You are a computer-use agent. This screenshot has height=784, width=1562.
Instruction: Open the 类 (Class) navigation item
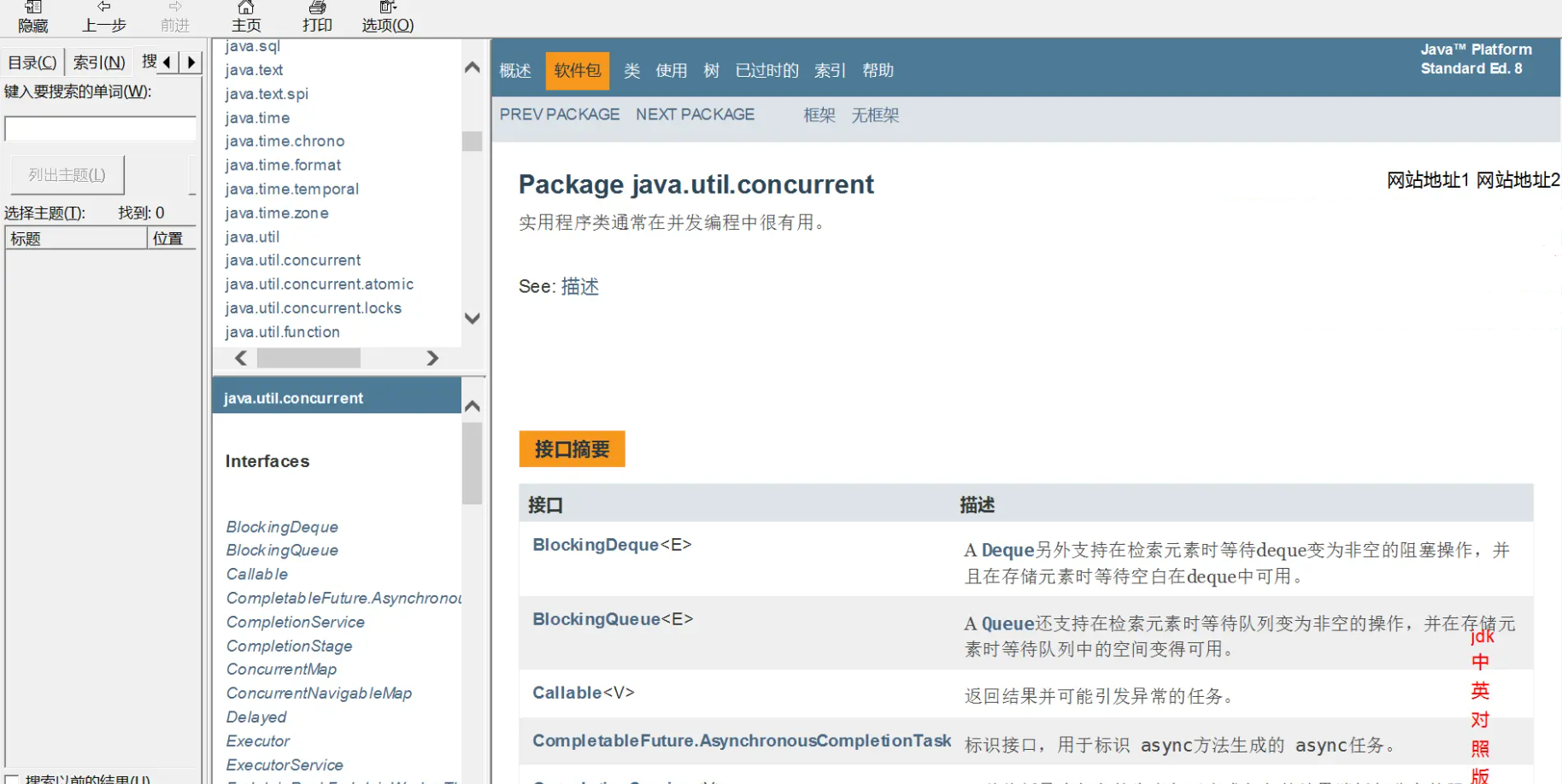[632, 70]
